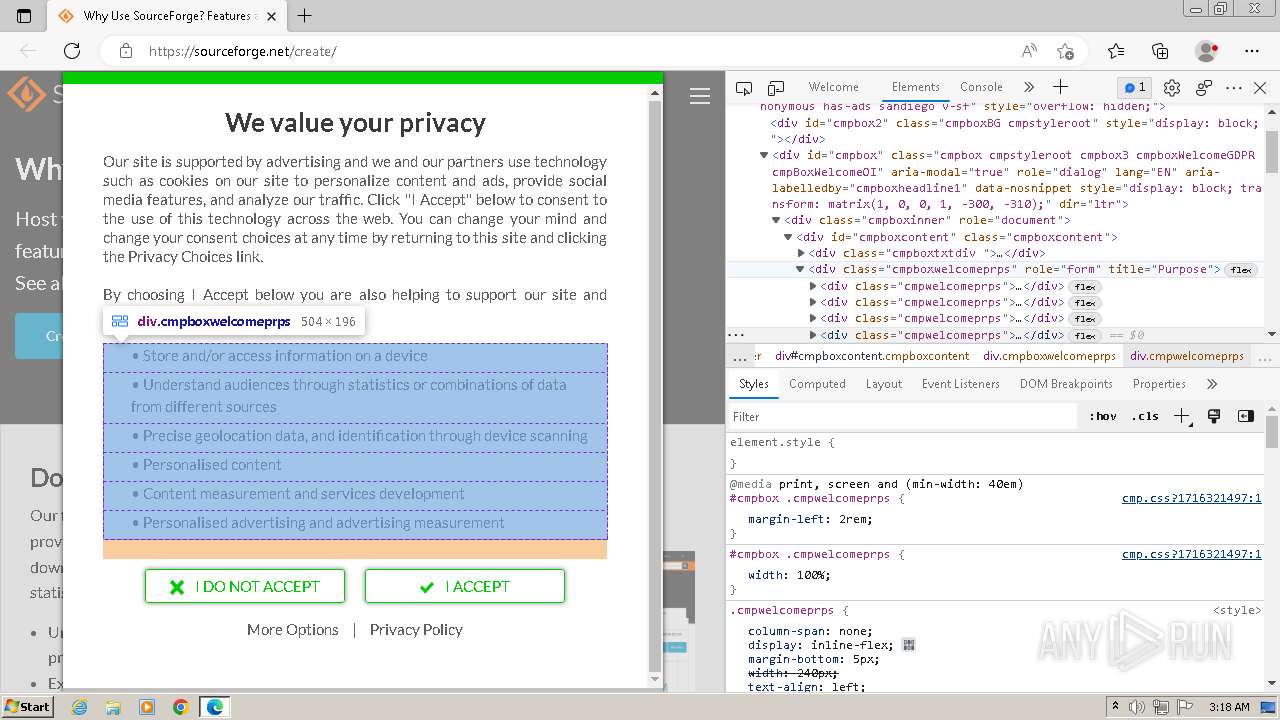Open the browser profile avatar
This screenshot has width=1280, height=720.
1206,51
